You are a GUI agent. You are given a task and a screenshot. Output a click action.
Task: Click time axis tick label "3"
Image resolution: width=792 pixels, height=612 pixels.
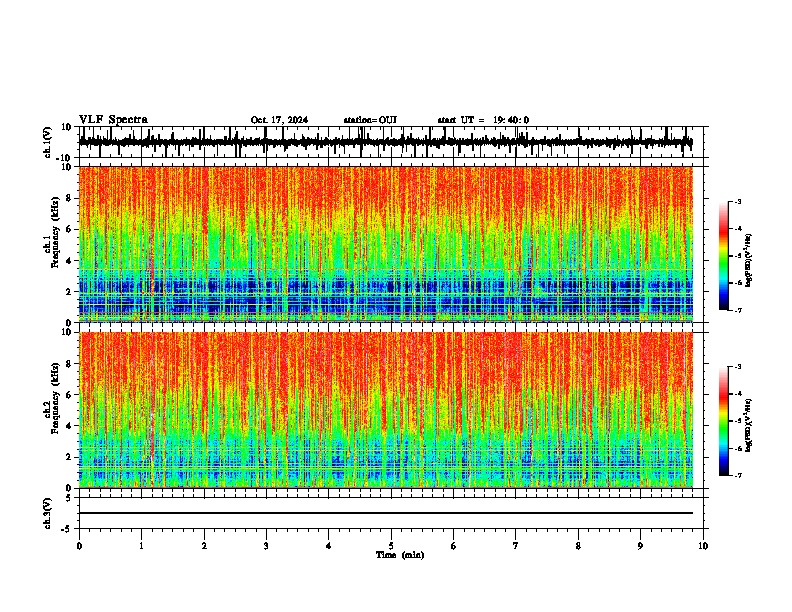(266, 546)
